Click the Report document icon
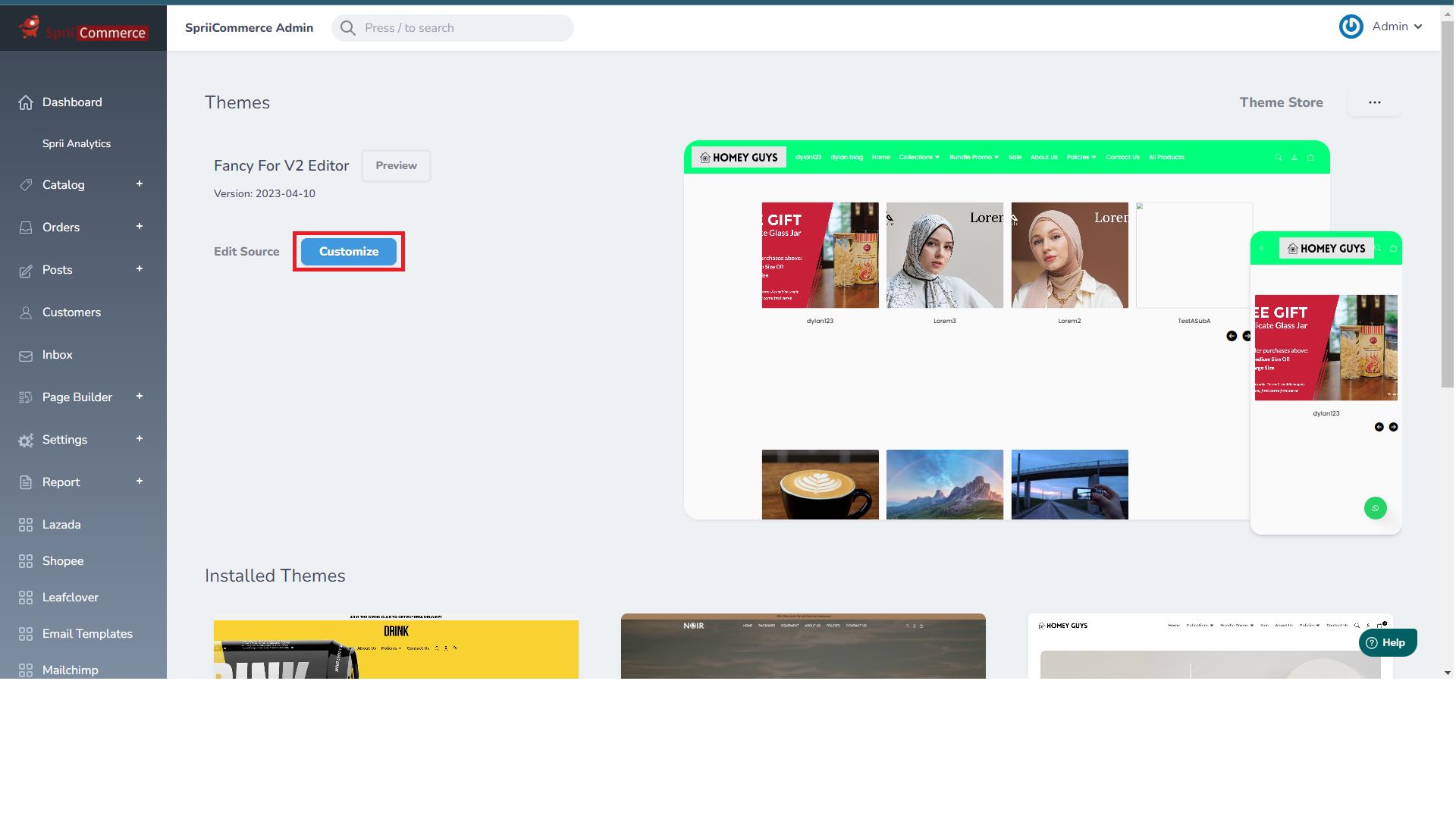Image resolution: width=1456 pixels, height=819 pixels. [26, 482]
